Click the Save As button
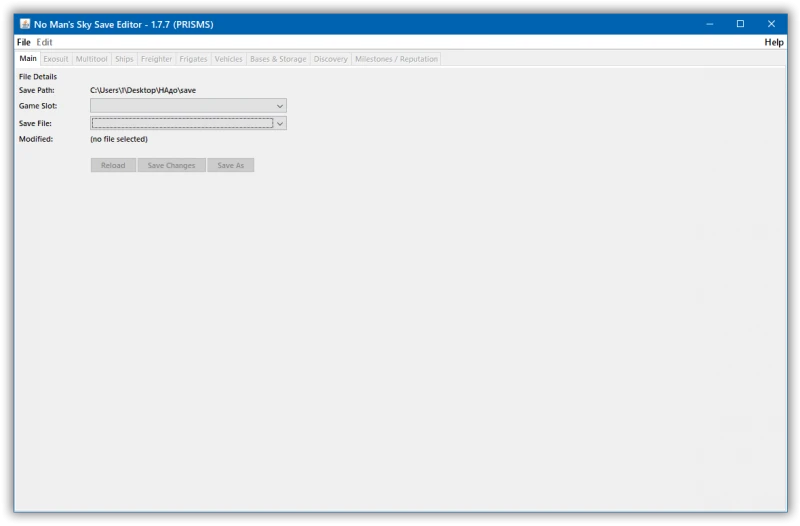This screenshot has height=526, width=800. (x=231, y=165)
